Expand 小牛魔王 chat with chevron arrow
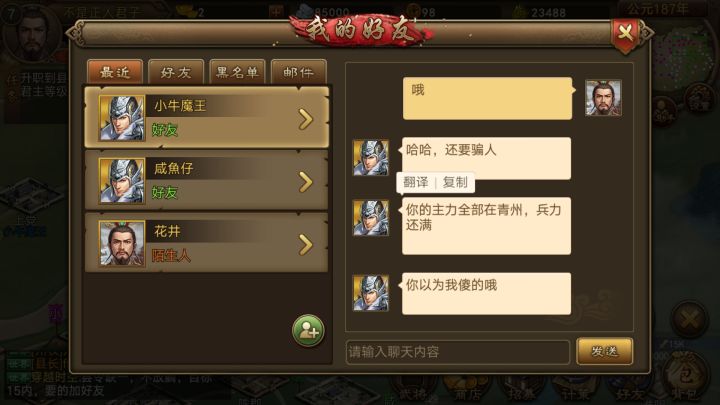 point(305,119)
